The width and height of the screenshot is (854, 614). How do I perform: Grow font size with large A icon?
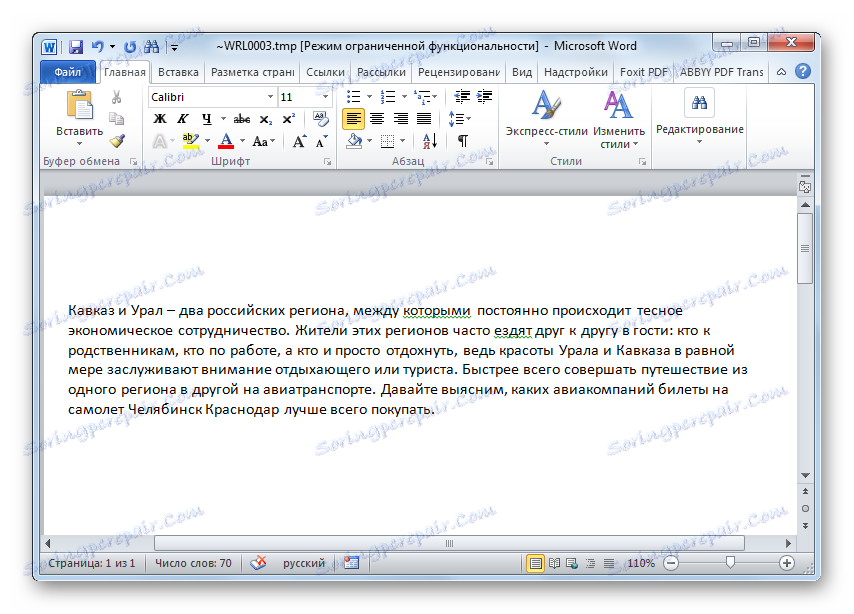pyautogui.click(x=299, y=142)
